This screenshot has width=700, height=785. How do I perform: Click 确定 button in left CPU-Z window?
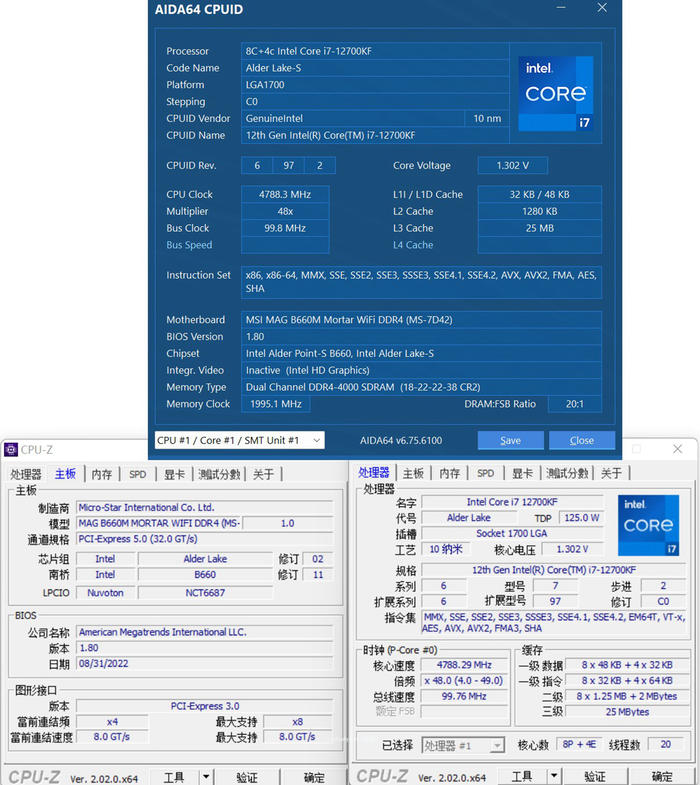pyautogui.click(x=314, y=777)
